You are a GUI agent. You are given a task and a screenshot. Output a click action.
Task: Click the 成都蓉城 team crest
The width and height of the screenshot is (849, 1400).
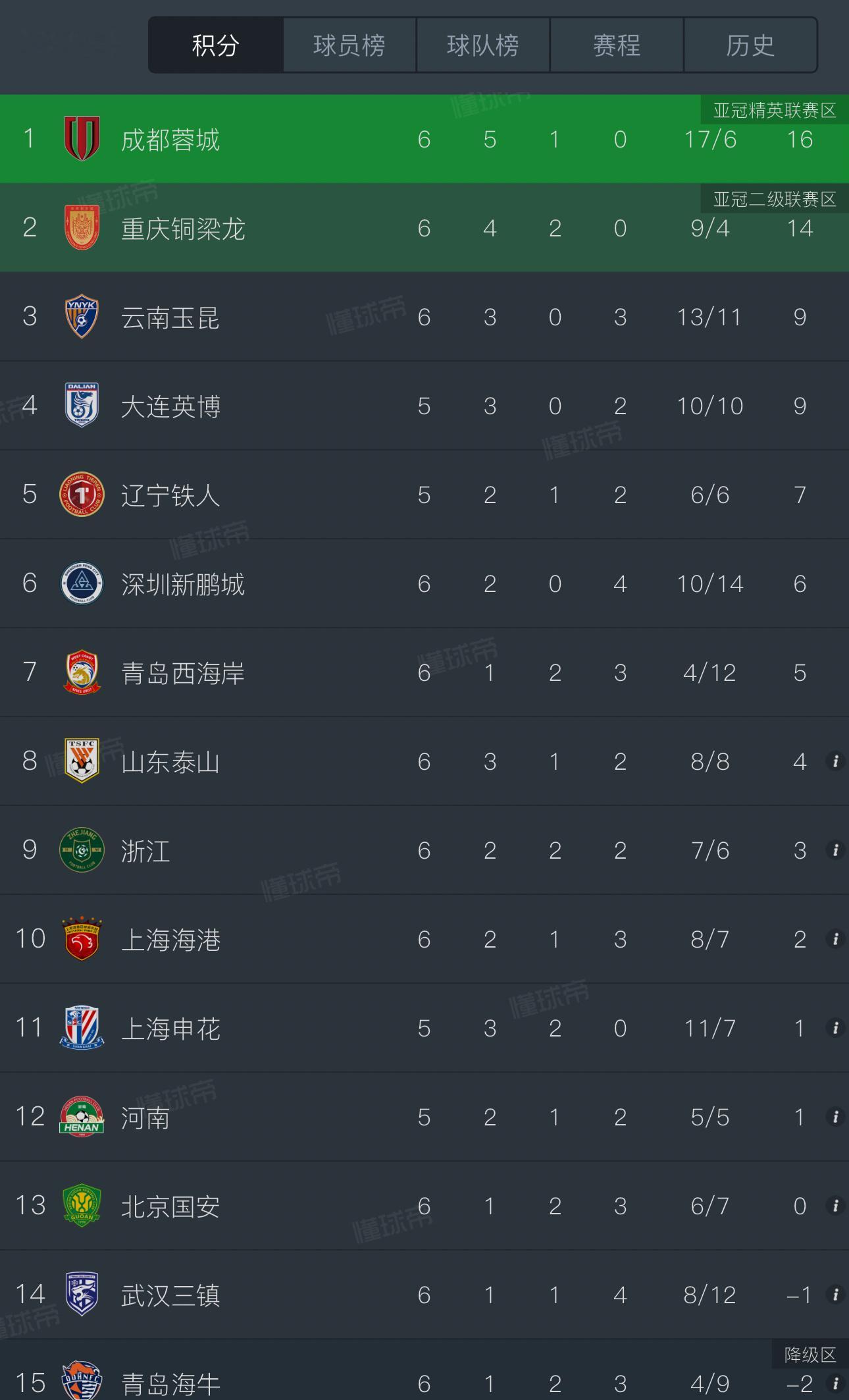(82, 138)
